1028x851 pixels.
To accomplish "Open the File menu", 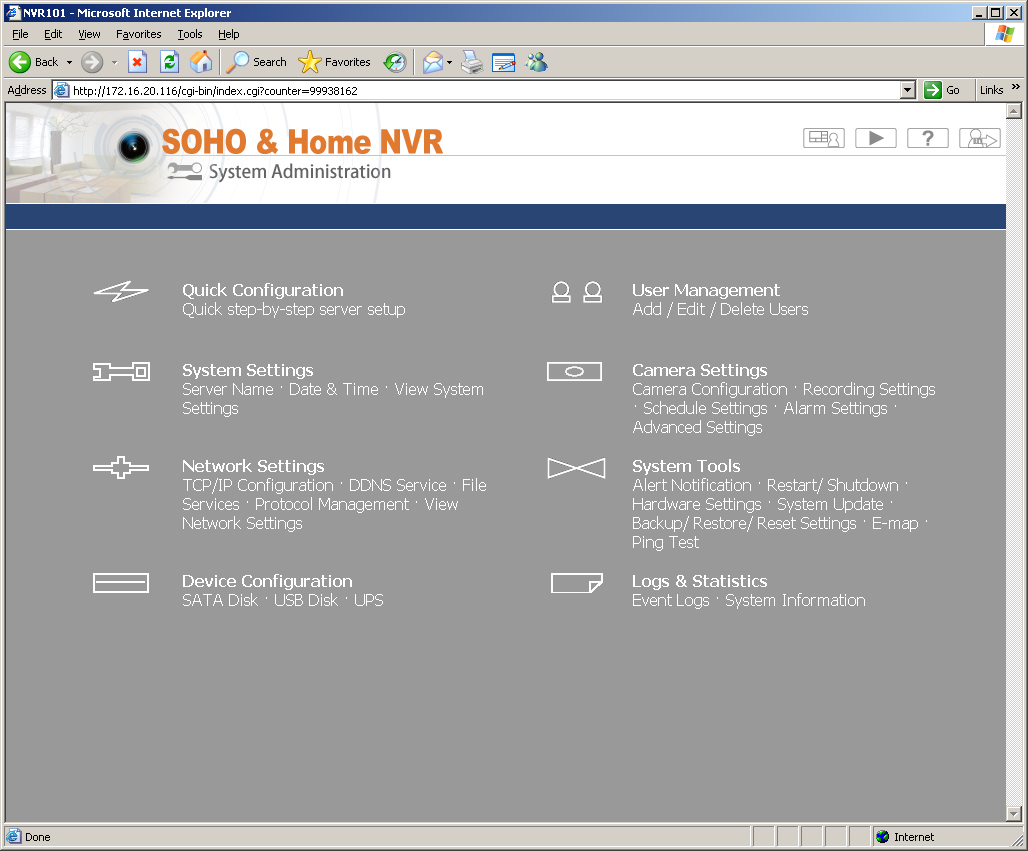I will click(20, 34).
